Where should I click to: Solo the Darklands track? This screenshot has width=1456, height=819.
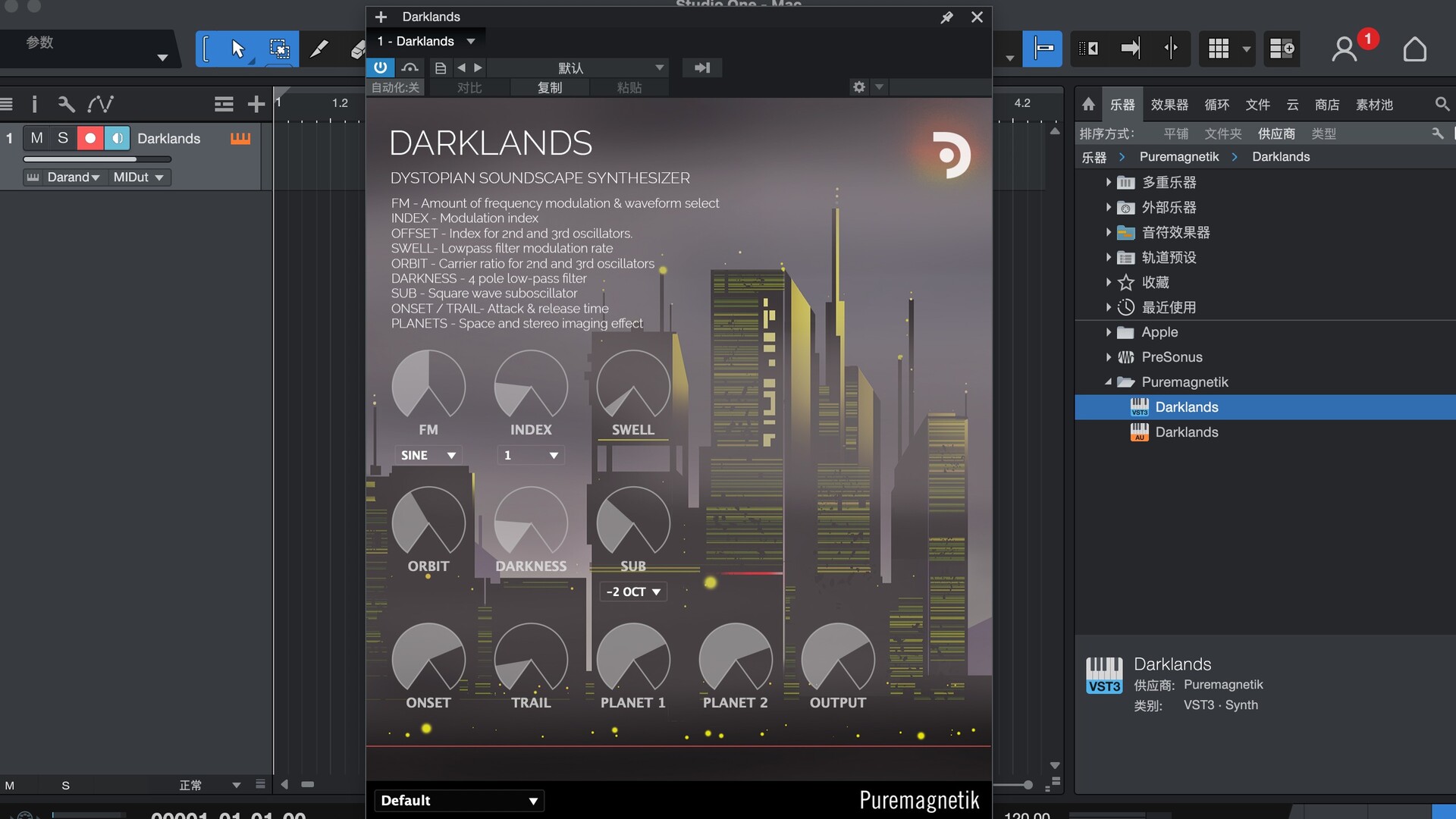(63, 138)
